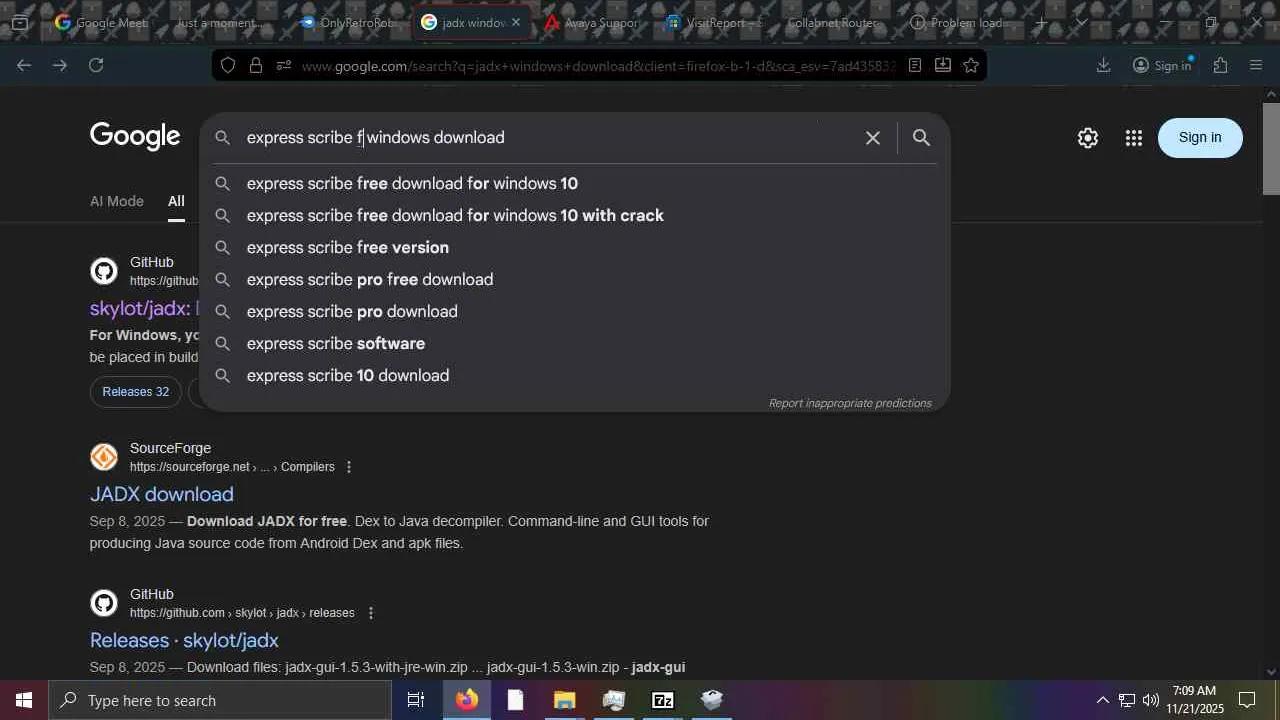This screenshot has width=1280, height=720.
Task: Open File Explorer from the taskbar
Action: pyautogui.click(x=564, y=700)
